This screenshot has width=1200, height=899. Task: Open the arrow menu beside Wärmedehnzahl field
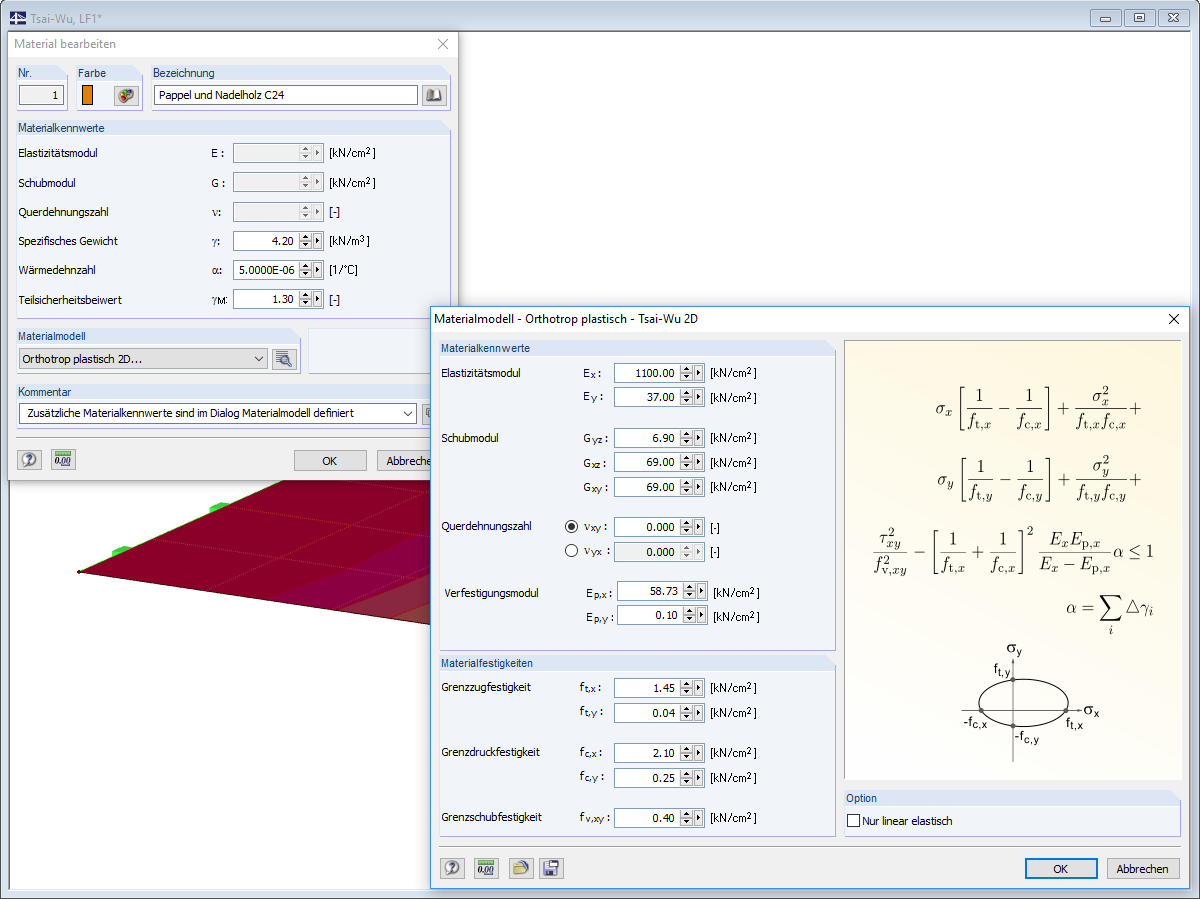pyautogui.click(x=318, y=270)
